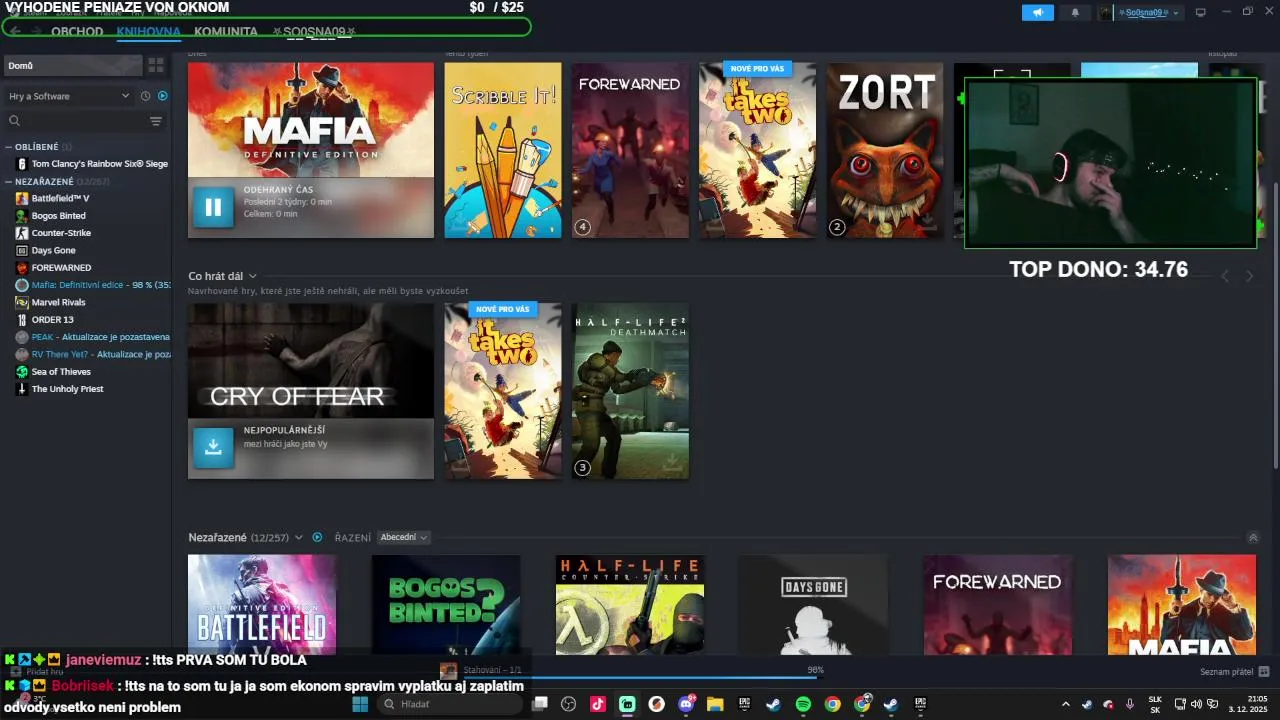Image resolution: width=1280 pixels, height=720 pixels.
Task: Download Cry of Fear via blue install button
Action: tap(213, 448)
